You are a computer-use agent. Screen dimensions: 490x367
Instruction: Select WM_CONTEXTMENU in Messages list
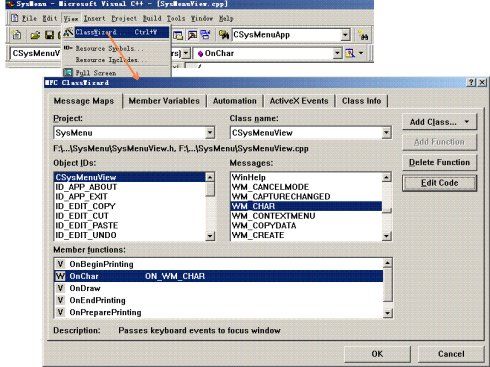[x=306, y=216]
